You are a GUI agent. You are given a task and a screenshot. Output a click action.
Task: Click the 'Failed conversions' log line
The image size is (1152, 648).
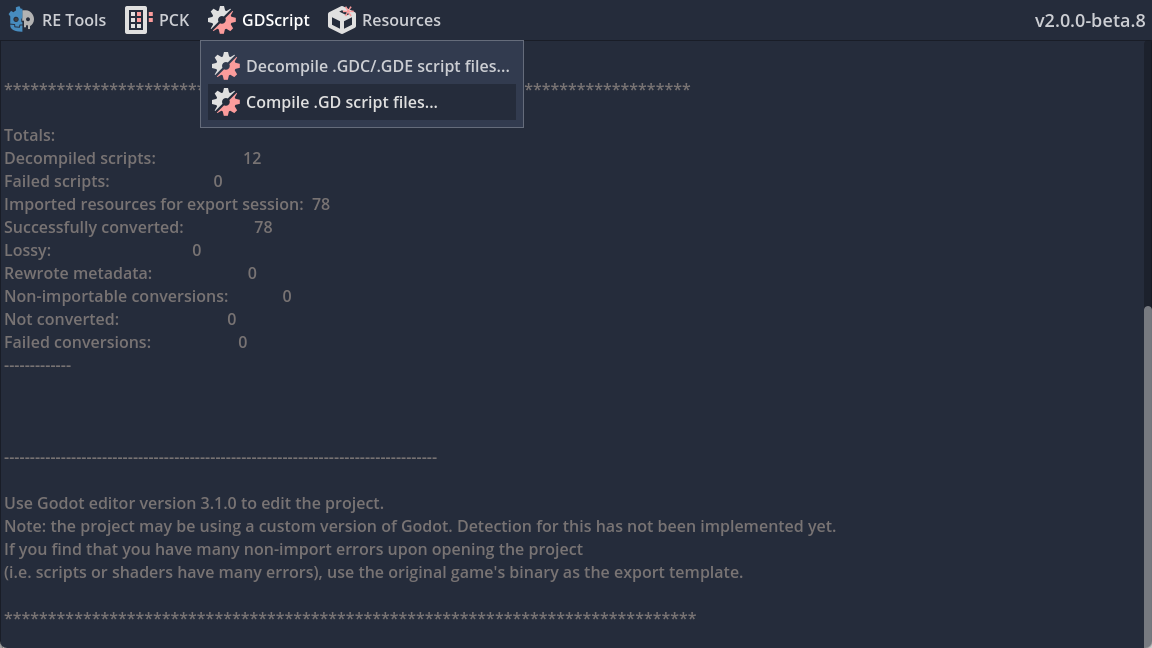(x=125, y=342)
